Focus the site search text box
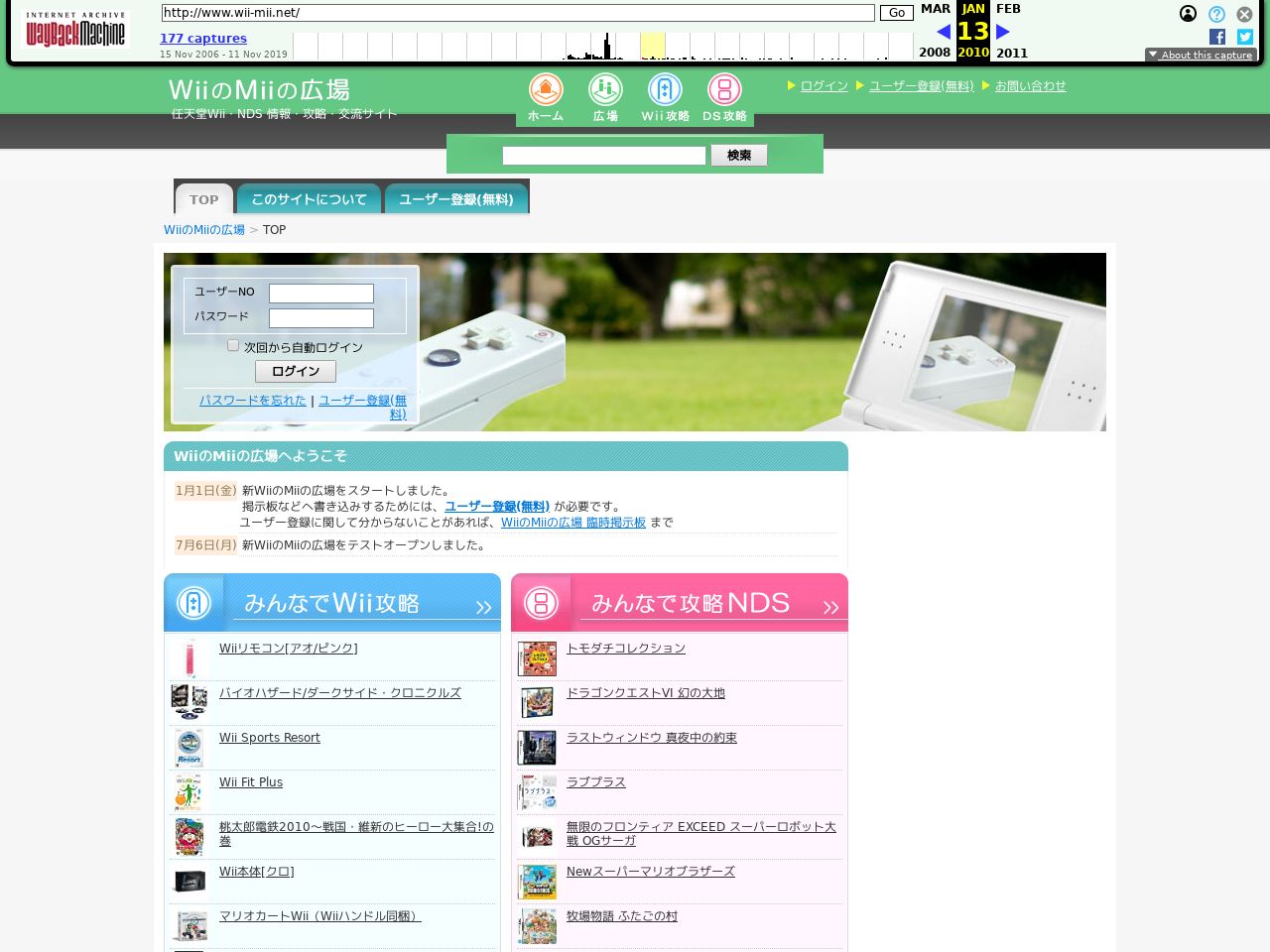Screen dimensions: 1270x952 604,156
